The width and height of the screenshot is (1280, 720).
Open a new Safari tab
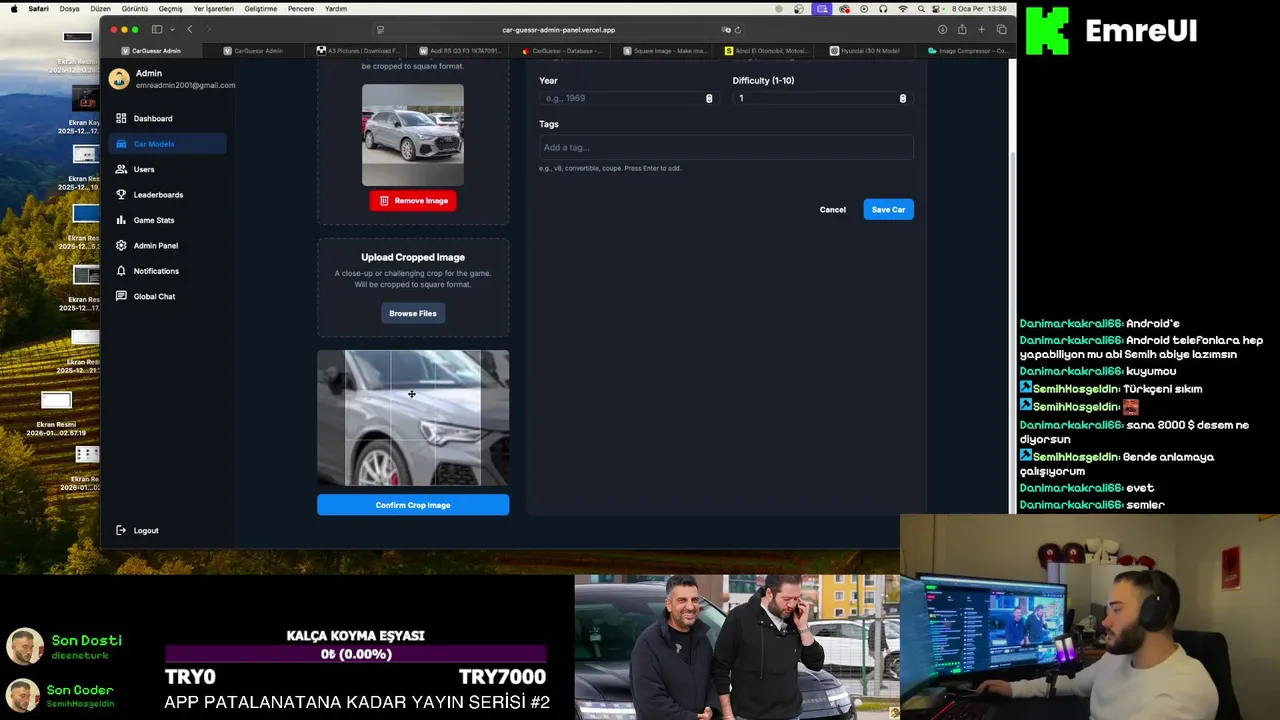pyautogui.click(x=981, y=30)
